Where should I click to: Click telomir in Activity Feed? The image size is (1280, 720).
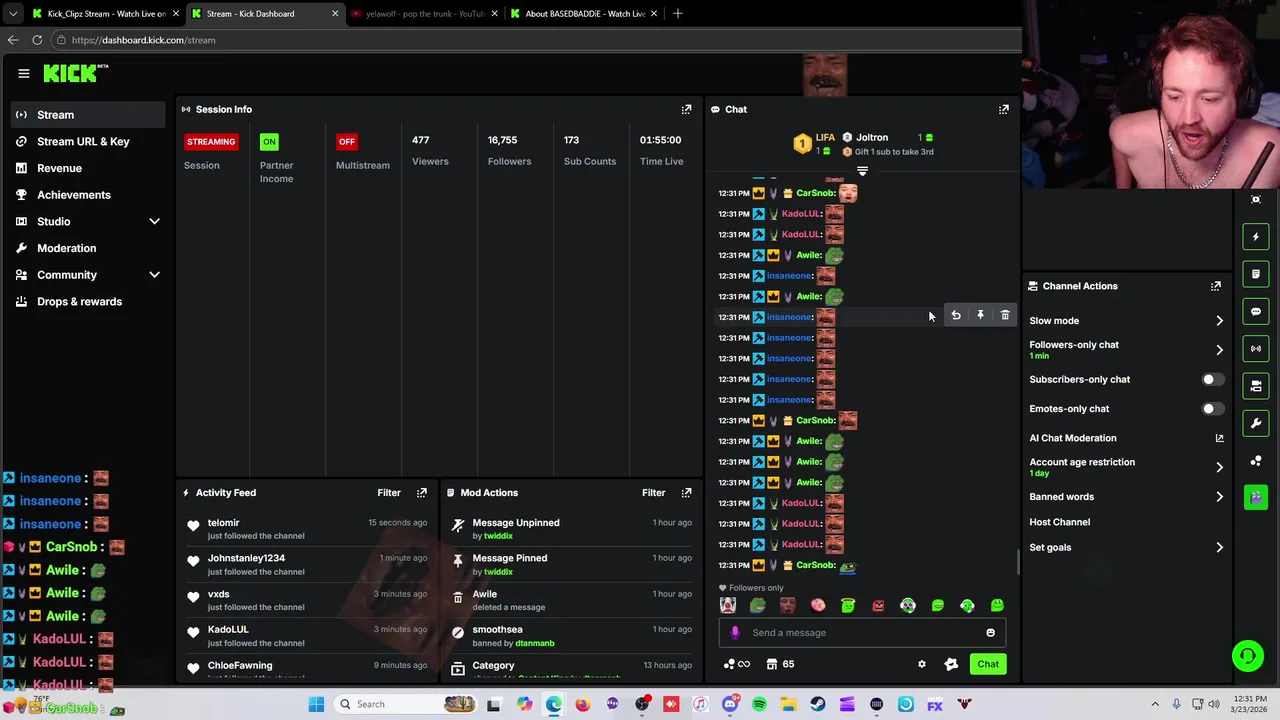[x=224, y=523]
